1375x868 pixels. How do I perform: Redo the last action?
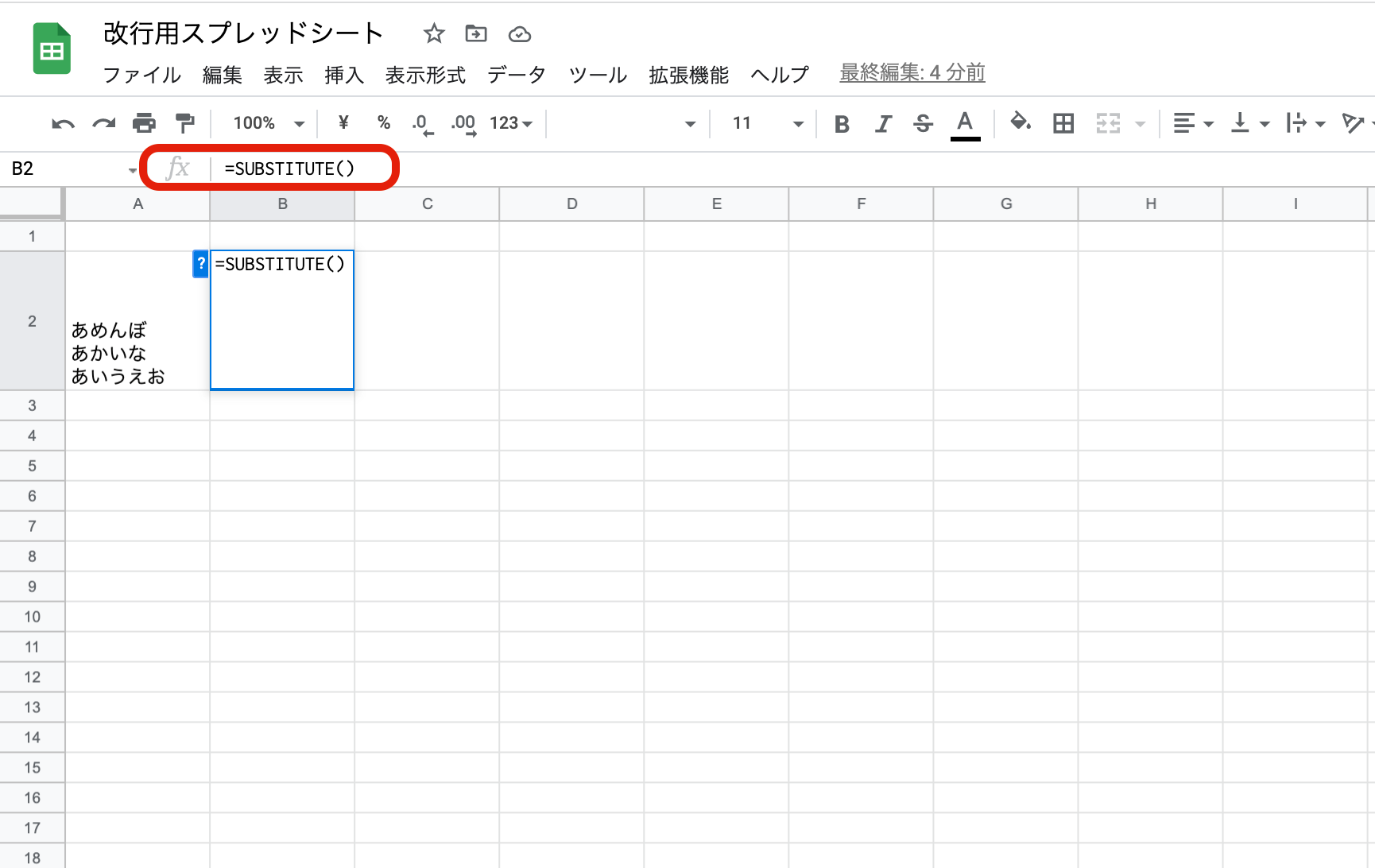(x=104, y=123)
